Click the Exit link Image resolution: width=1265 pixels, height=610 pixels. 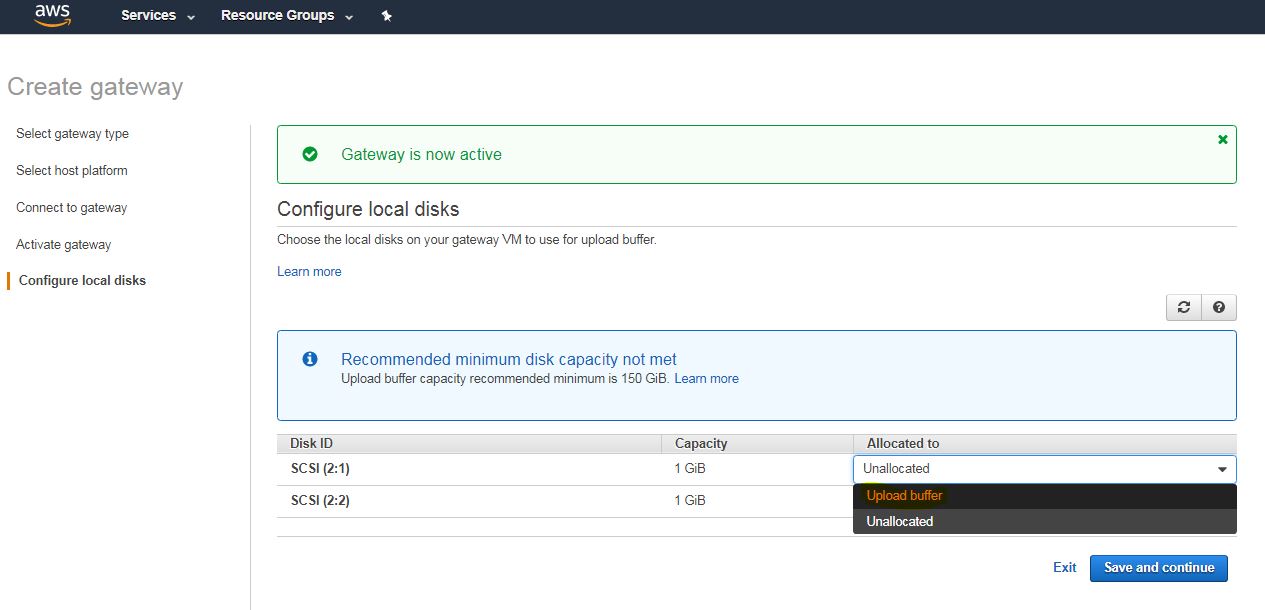[1064, 568]
